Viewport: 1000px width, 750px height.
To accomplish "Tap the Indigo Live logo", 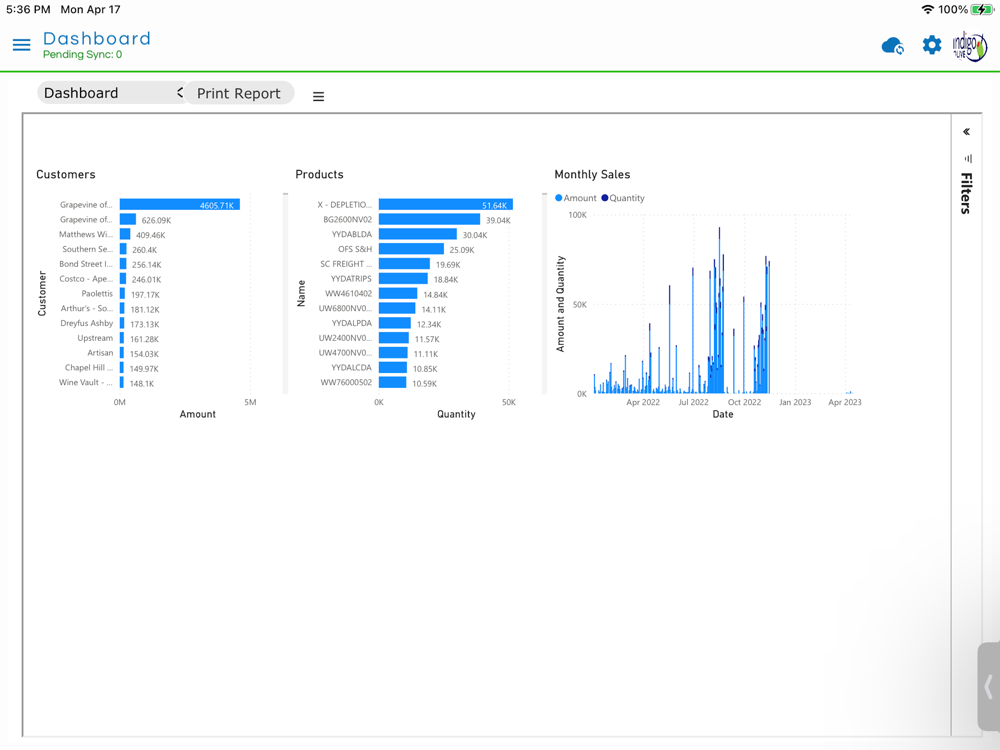I will [969, 46].
